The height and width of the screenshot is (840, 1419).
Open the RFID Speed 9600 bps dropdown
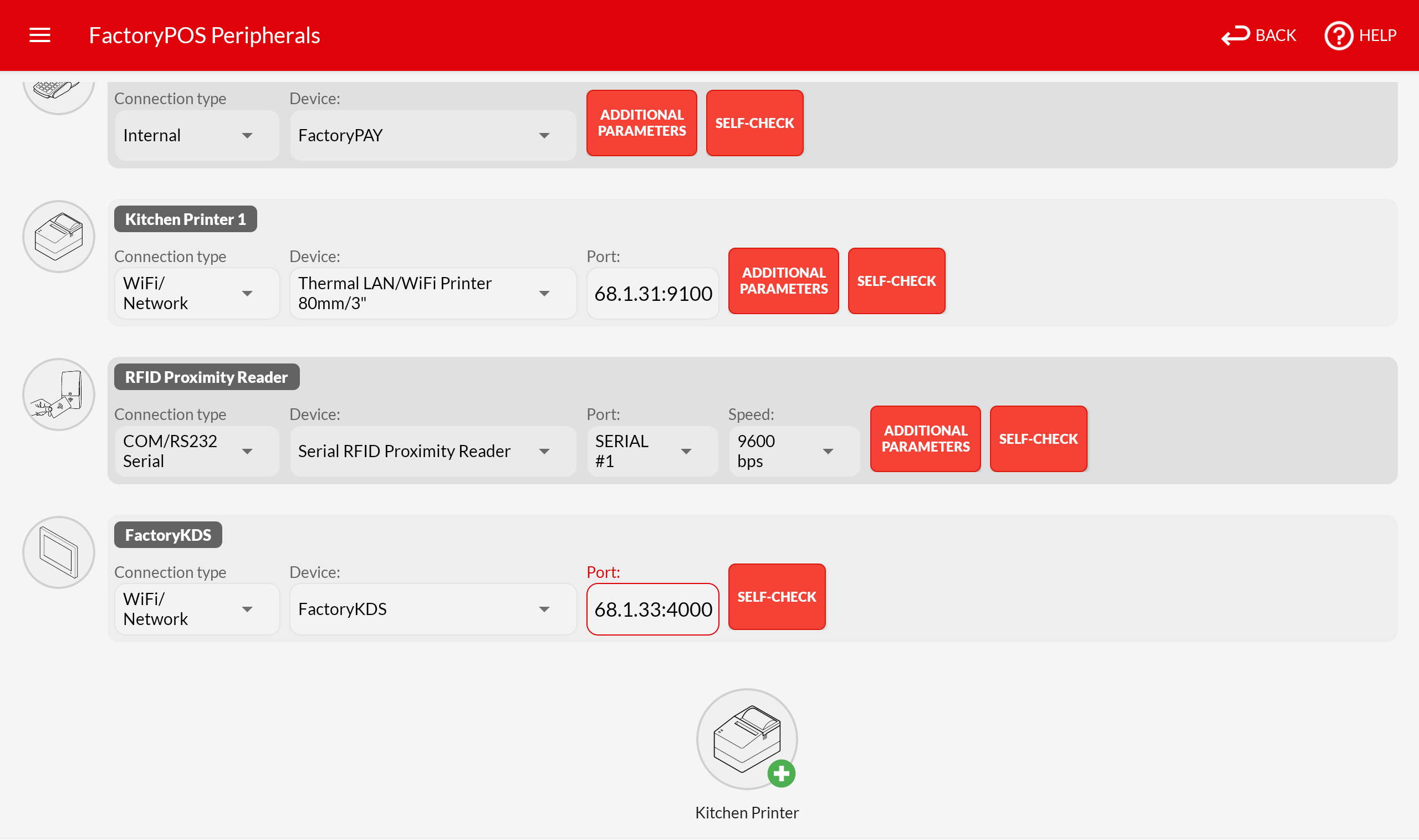[x=794, y=451]
